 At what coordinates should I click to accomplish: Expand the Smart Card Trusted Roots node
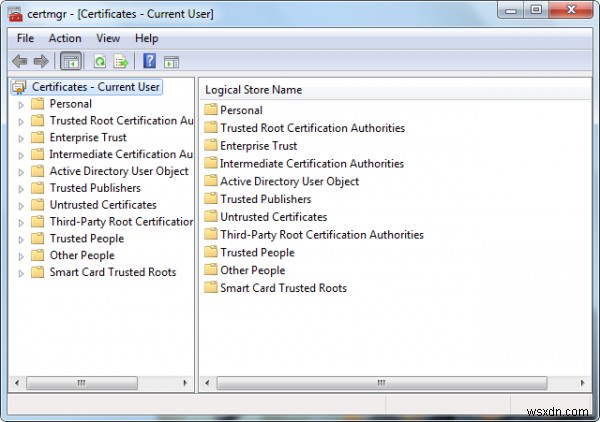(20, 273)
